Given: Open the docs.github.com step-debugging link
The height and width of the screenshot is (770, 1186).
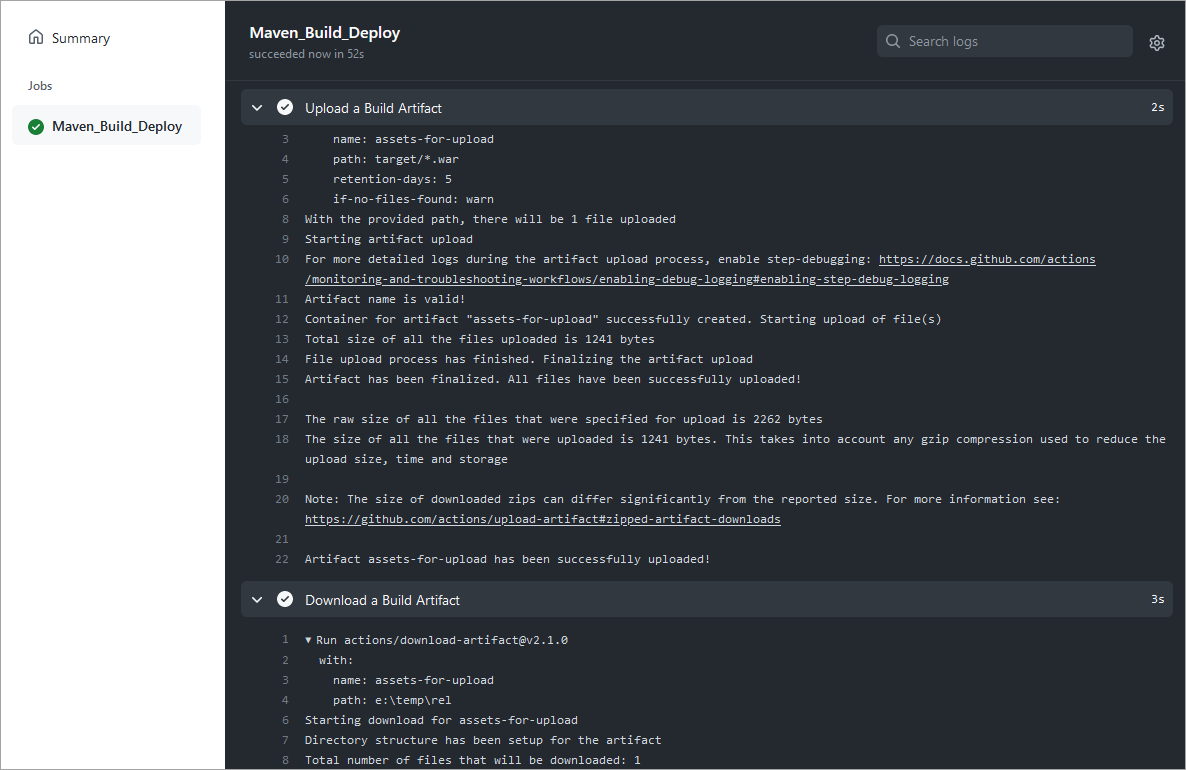Looking at the screenshot, I should tap(986, 259).
